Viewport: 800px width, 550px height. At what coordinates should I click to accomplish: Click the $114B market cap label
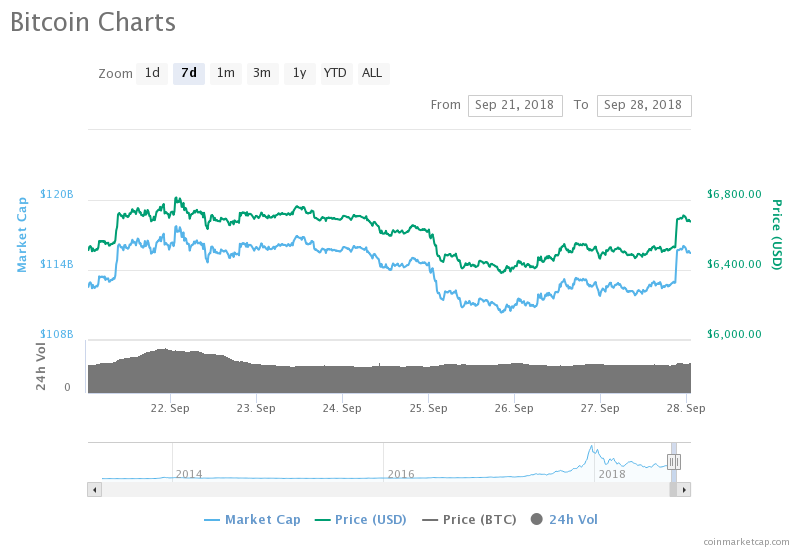click(57, 264)
